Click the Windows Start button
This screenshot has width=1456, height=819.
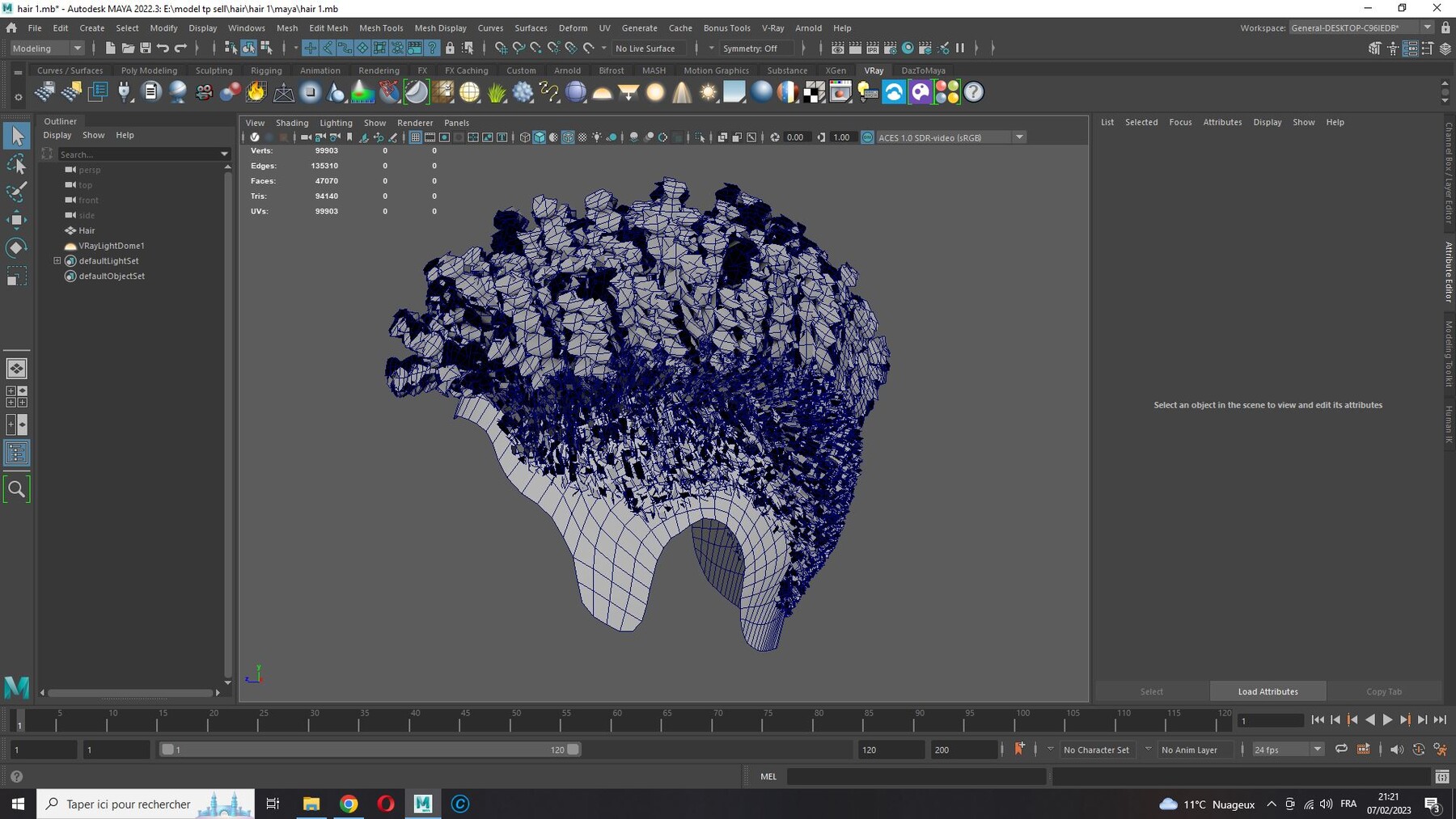(18, 804)
